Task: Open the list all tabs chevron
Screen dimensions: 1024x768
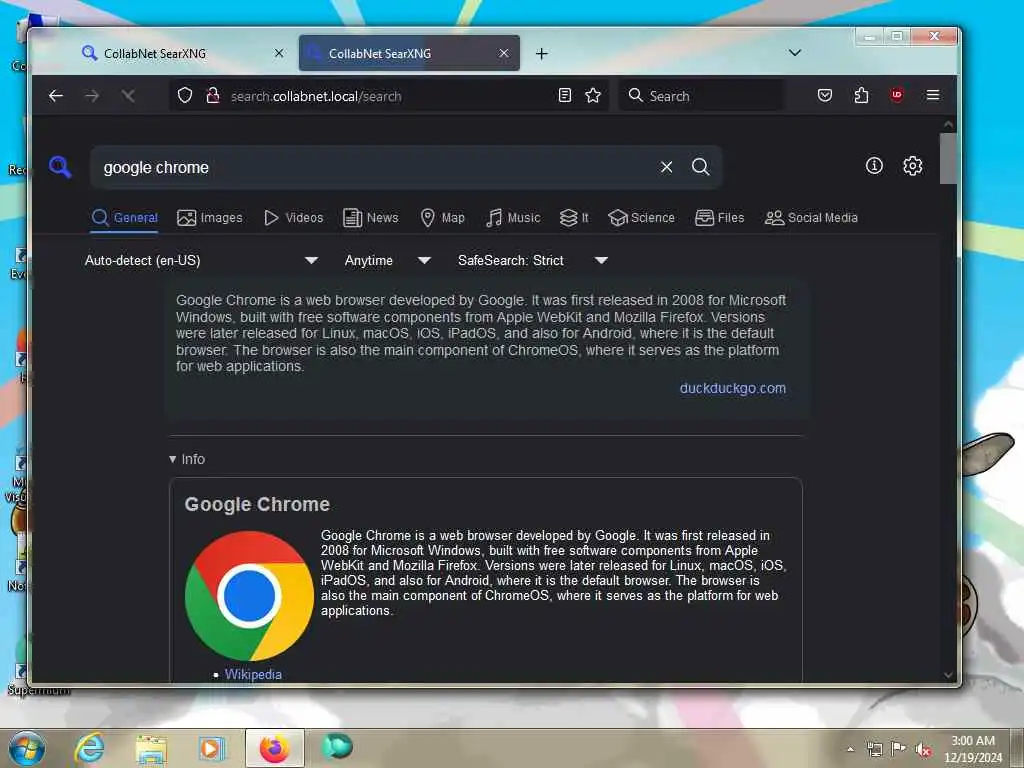Action: pos(795,53)
